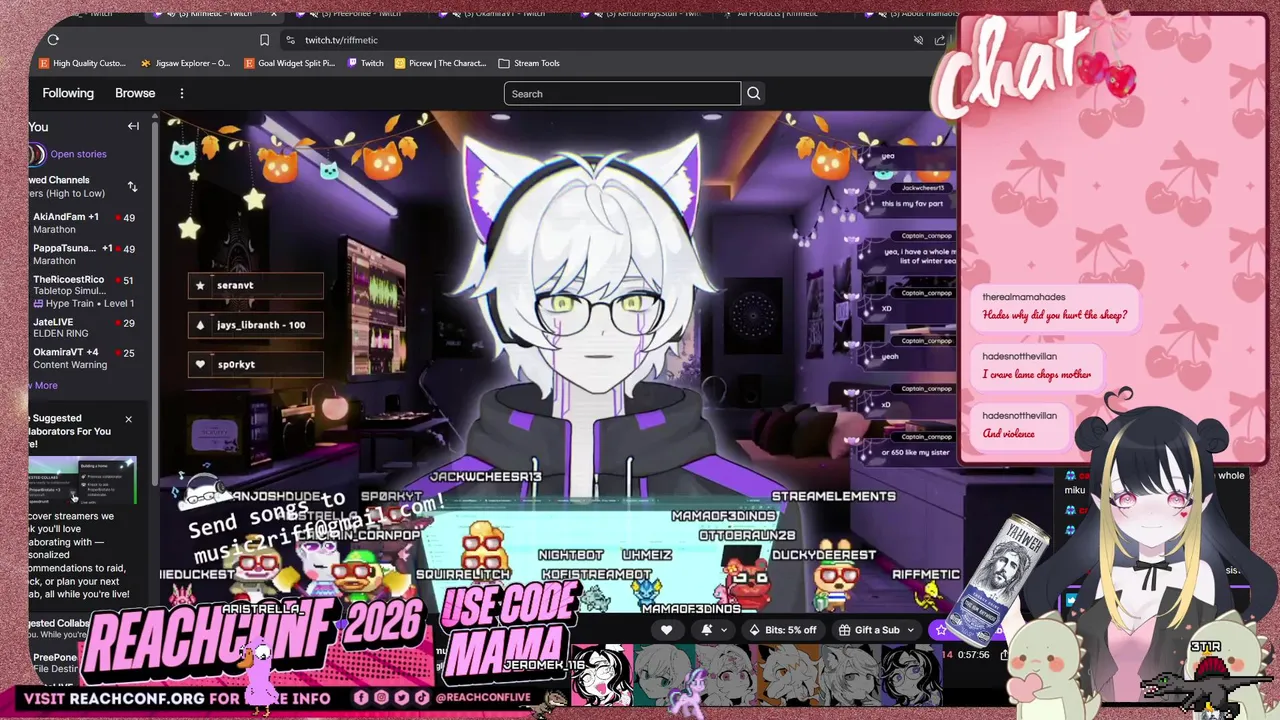Open the Picrew bookmark
1280x720 pixels.
coord(440,63)
